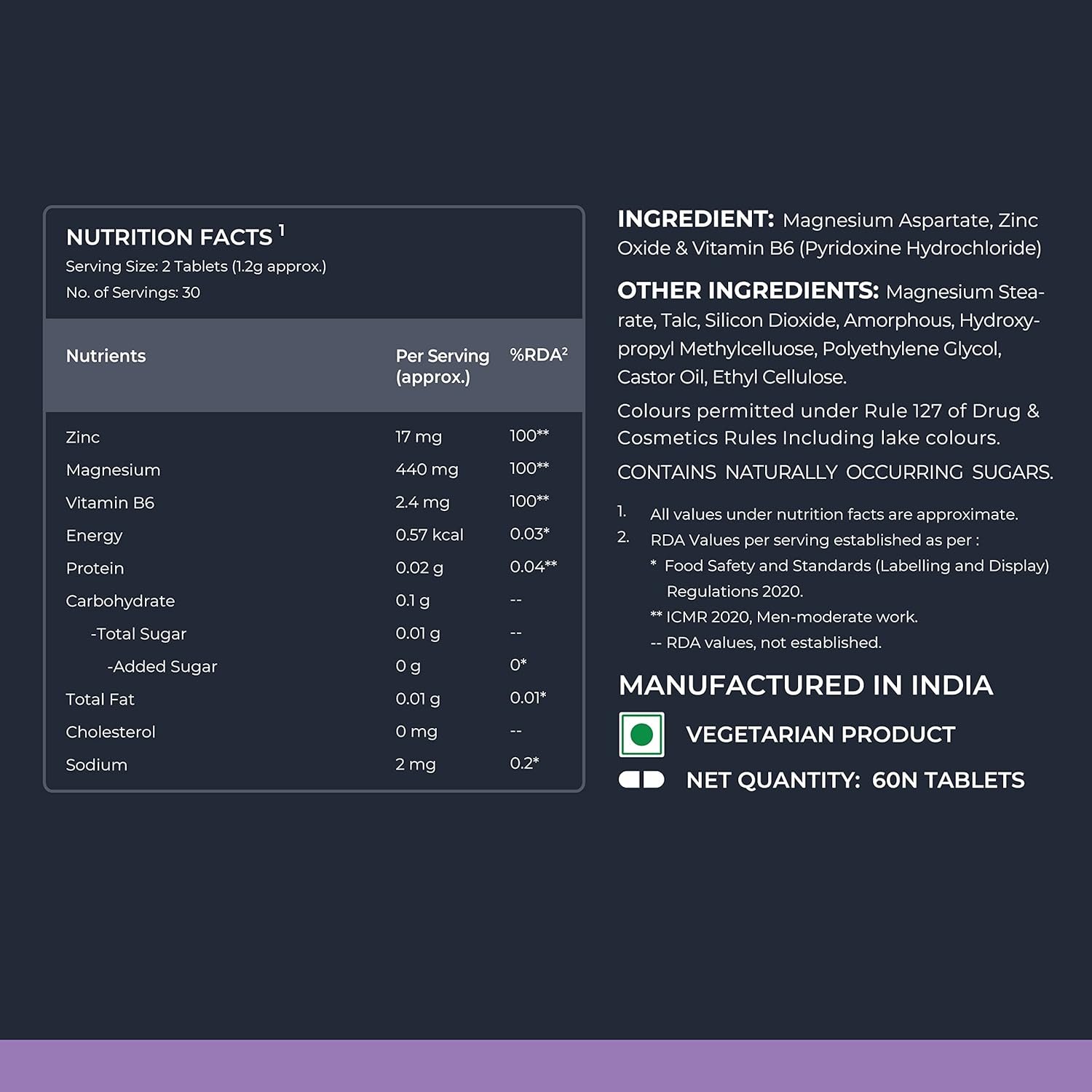The height and width of the screenshot is (1092, 1092).
Task: Select the Vitamin B6 row label
Action: click(x=110, y=503)
